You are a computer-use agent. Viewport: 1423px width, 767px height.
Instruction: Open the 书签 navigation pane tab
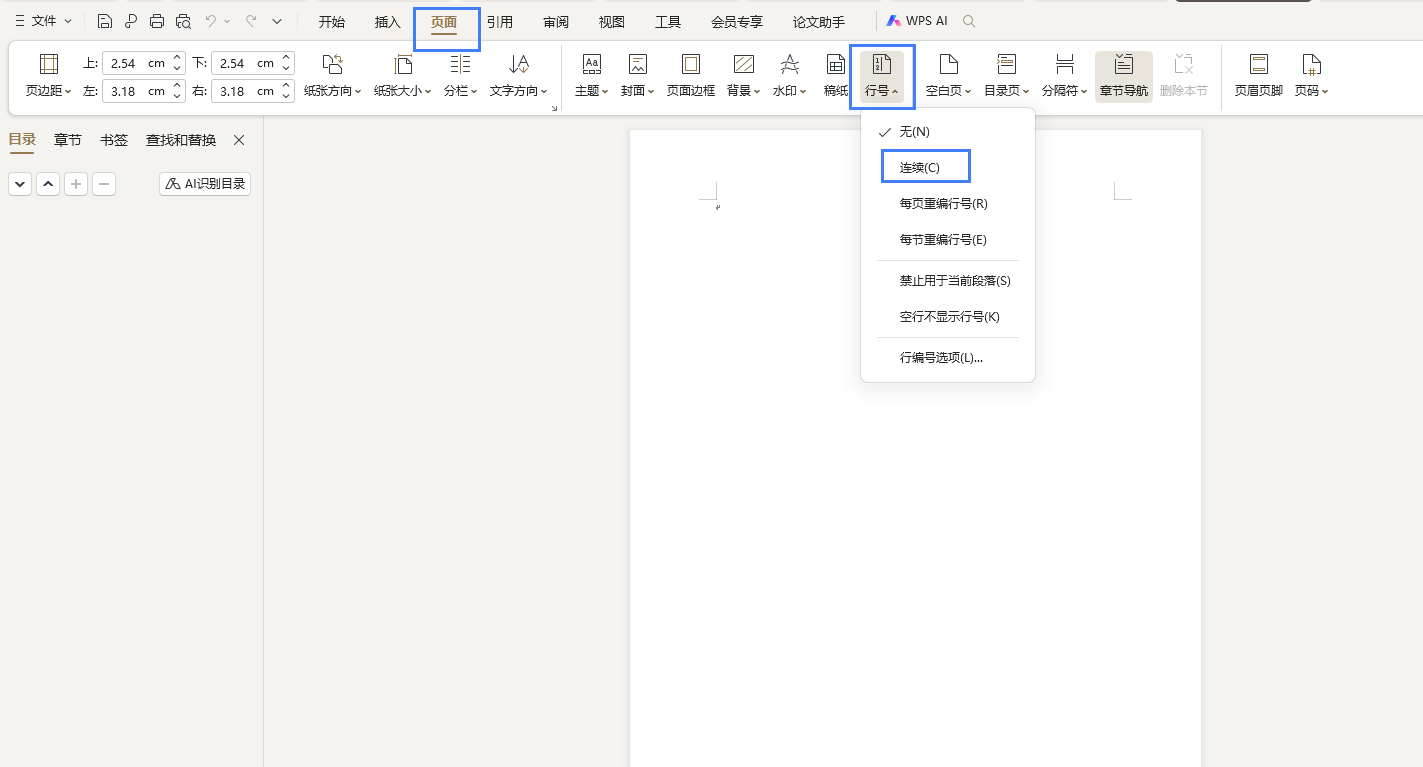coord(114,140)
